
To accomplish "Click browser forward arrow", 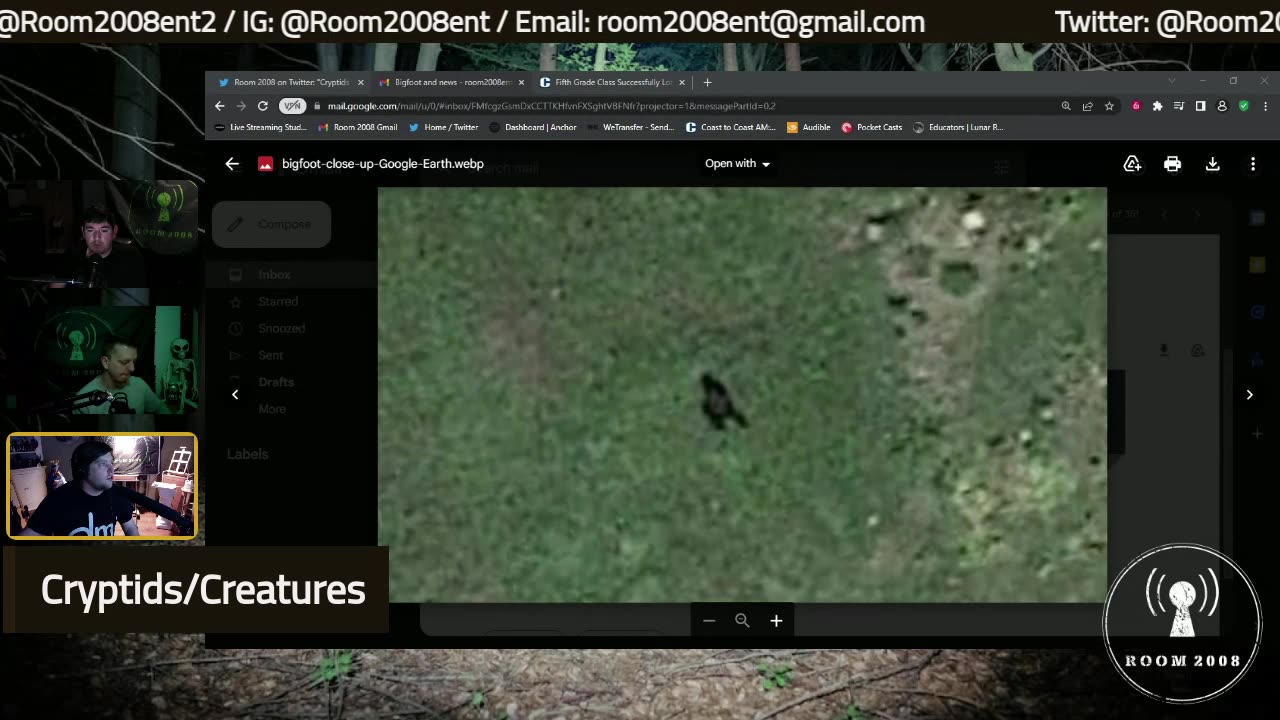I will [241, 106].
